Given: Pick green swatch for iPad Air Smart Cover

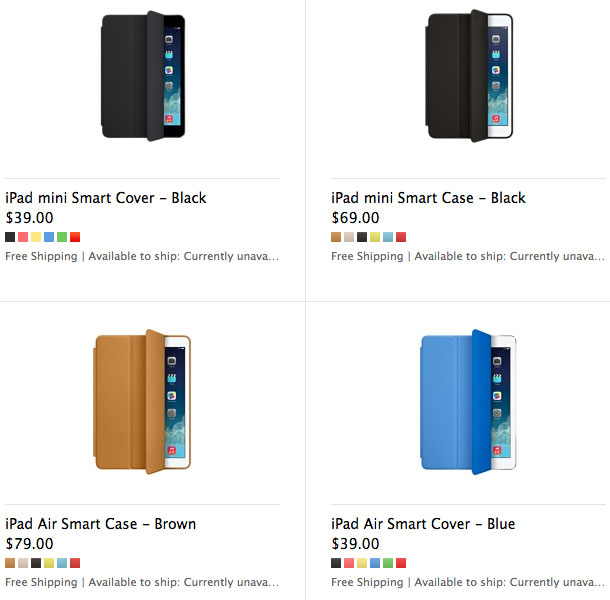Looking at the screenshot, I should coord(388,563).
